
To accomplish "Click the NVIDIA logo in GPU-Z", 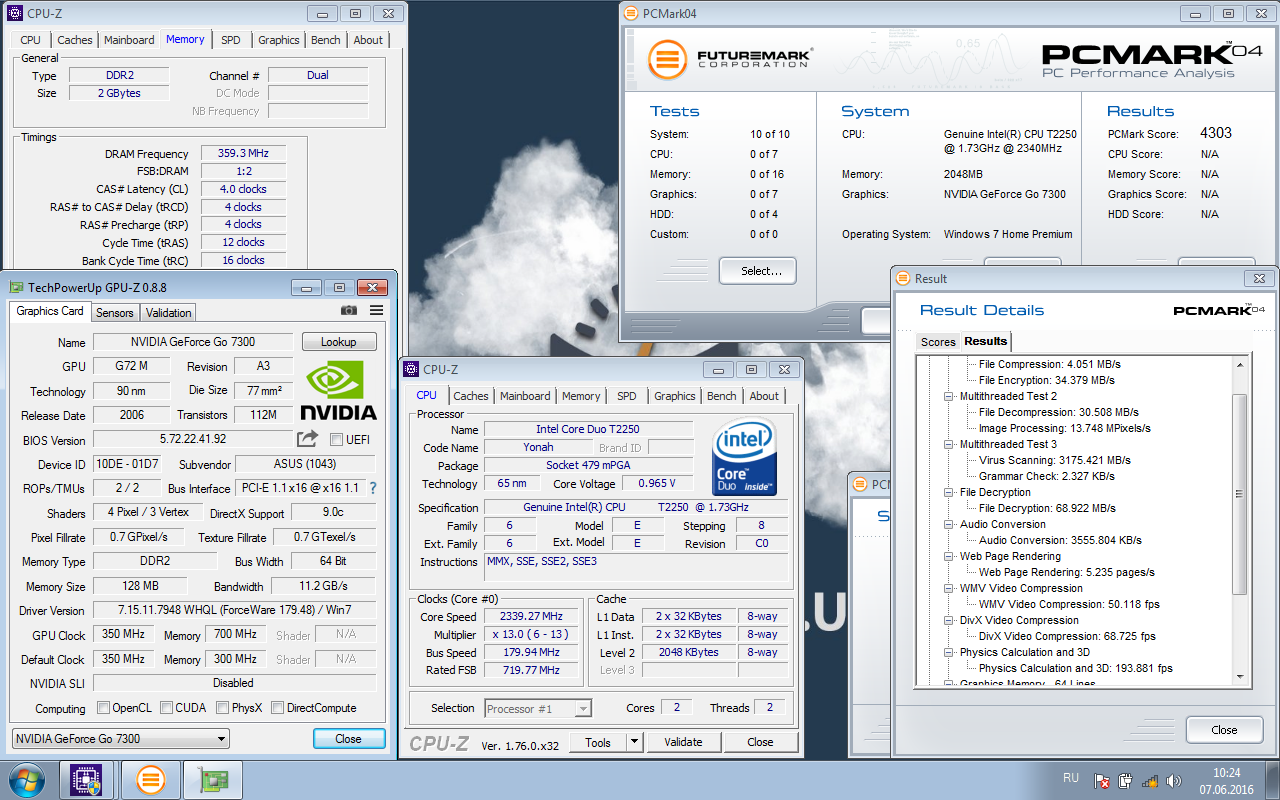I will (340, 390).
